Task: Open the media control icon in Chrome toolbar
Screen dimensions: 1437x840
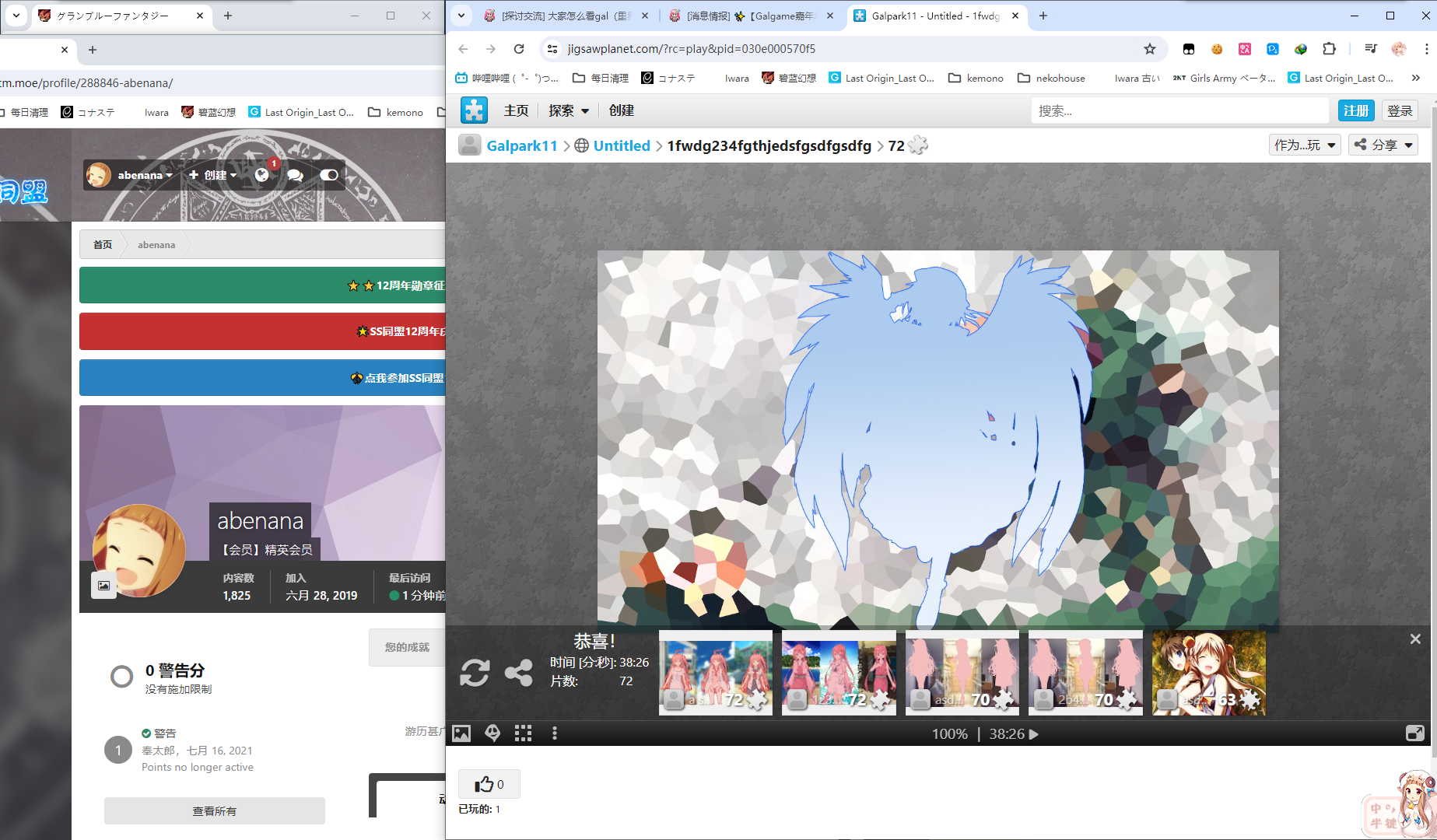Action: [x=1371, y=49]
